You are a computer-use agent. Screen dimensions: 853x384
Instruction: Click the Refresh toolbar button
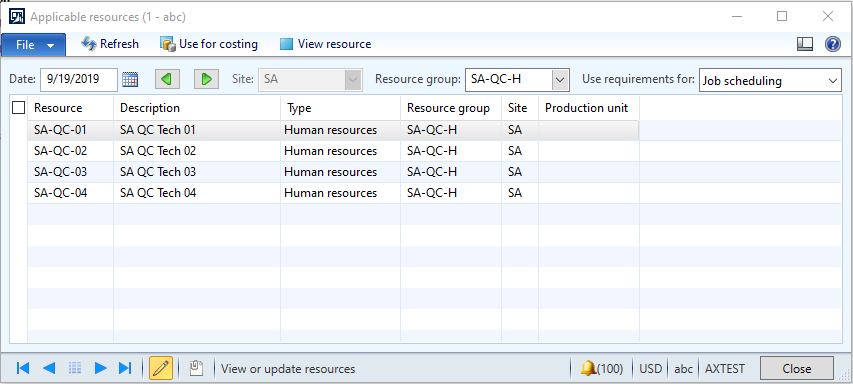(x=110, y=44)
